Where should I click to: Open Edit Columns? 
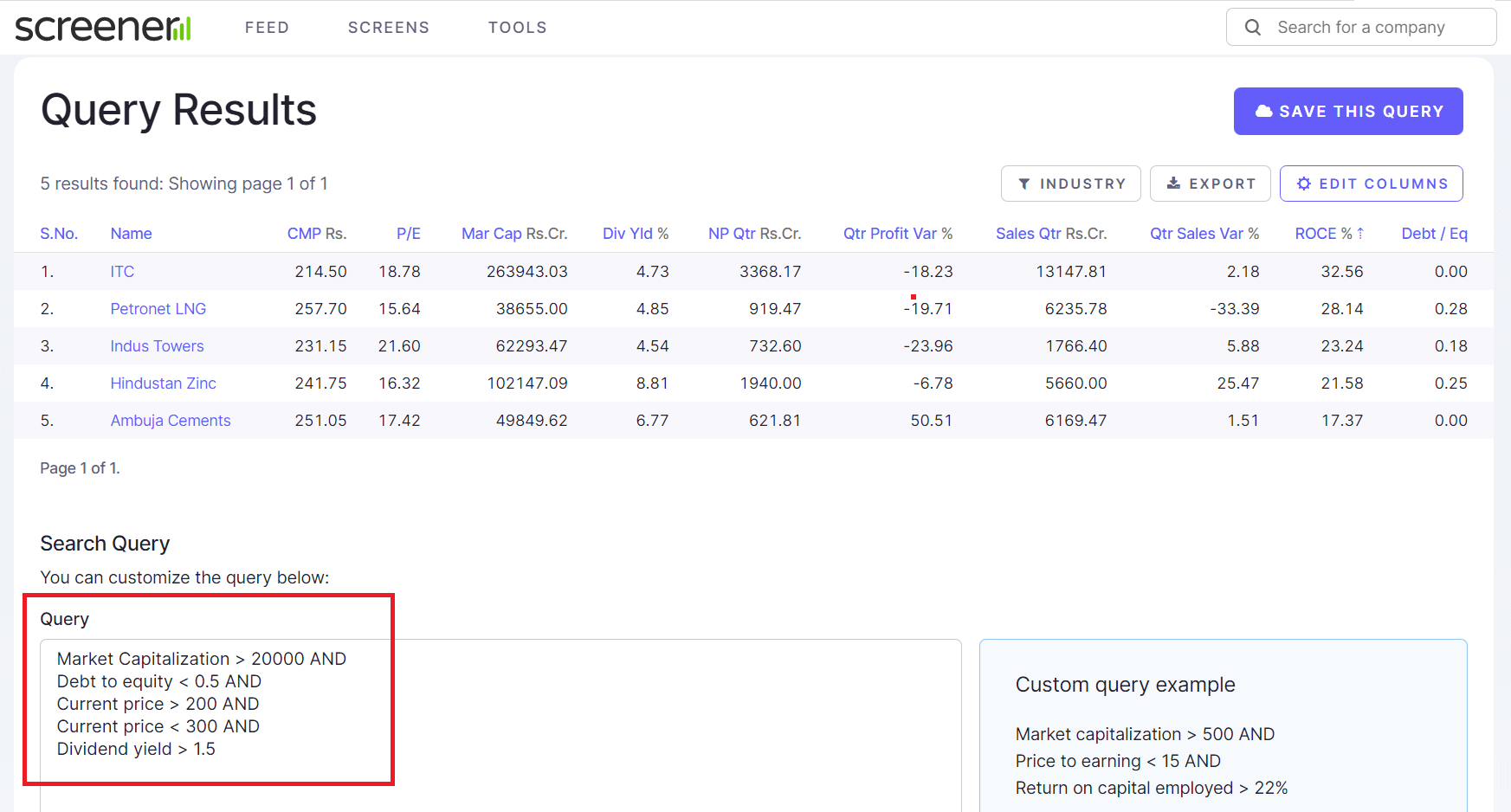point(1372,184)
